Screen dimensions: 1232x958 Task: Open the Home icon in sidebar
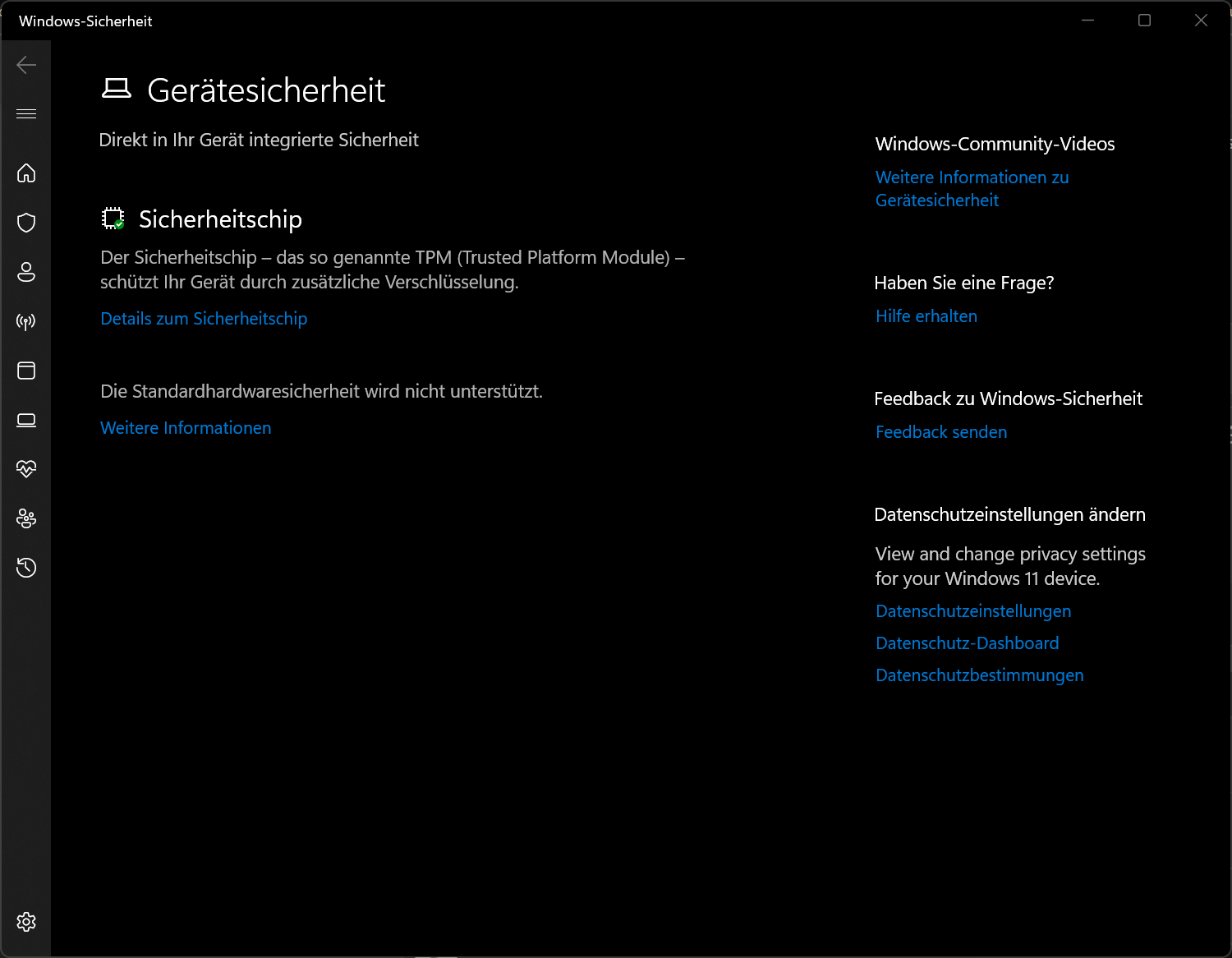[x=26, y=173]
